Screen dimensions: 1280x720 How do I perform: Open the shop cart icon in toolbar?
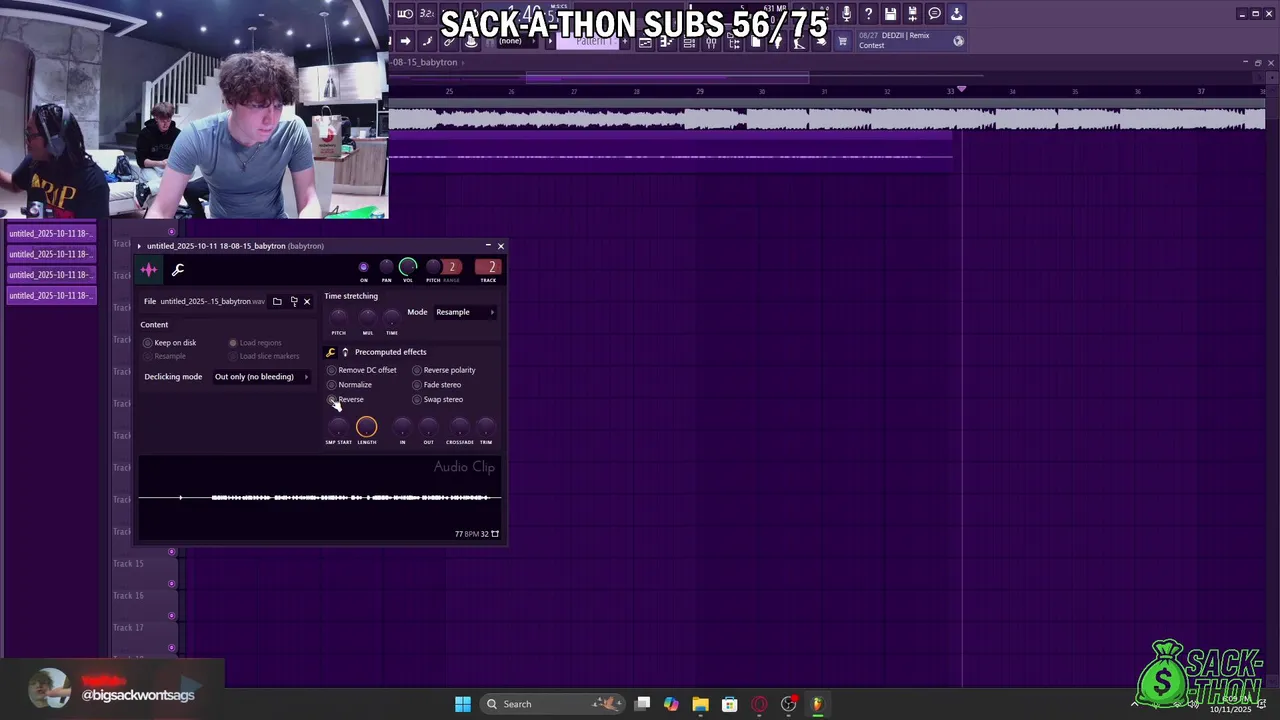842,41
